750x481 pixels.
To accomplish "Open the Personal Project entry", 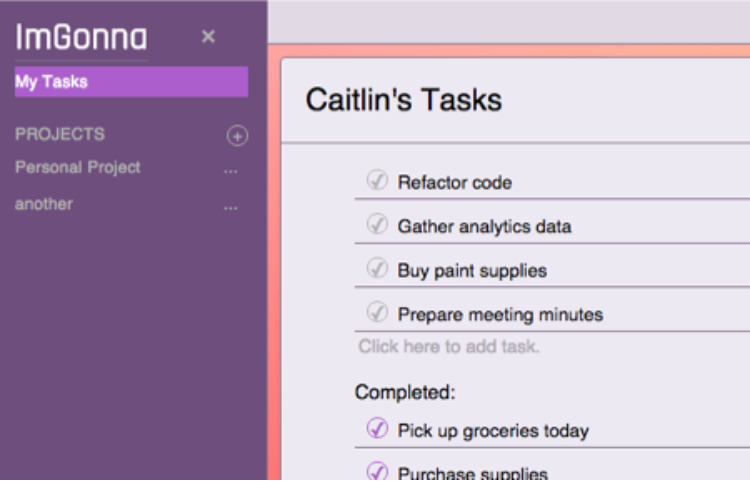I will 78,167.
